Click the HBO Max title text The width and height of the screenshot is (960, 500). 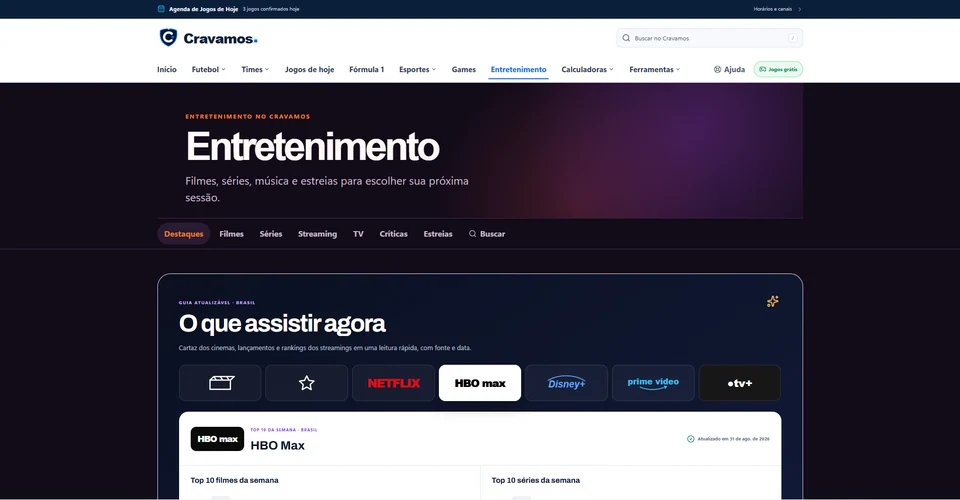277,446
